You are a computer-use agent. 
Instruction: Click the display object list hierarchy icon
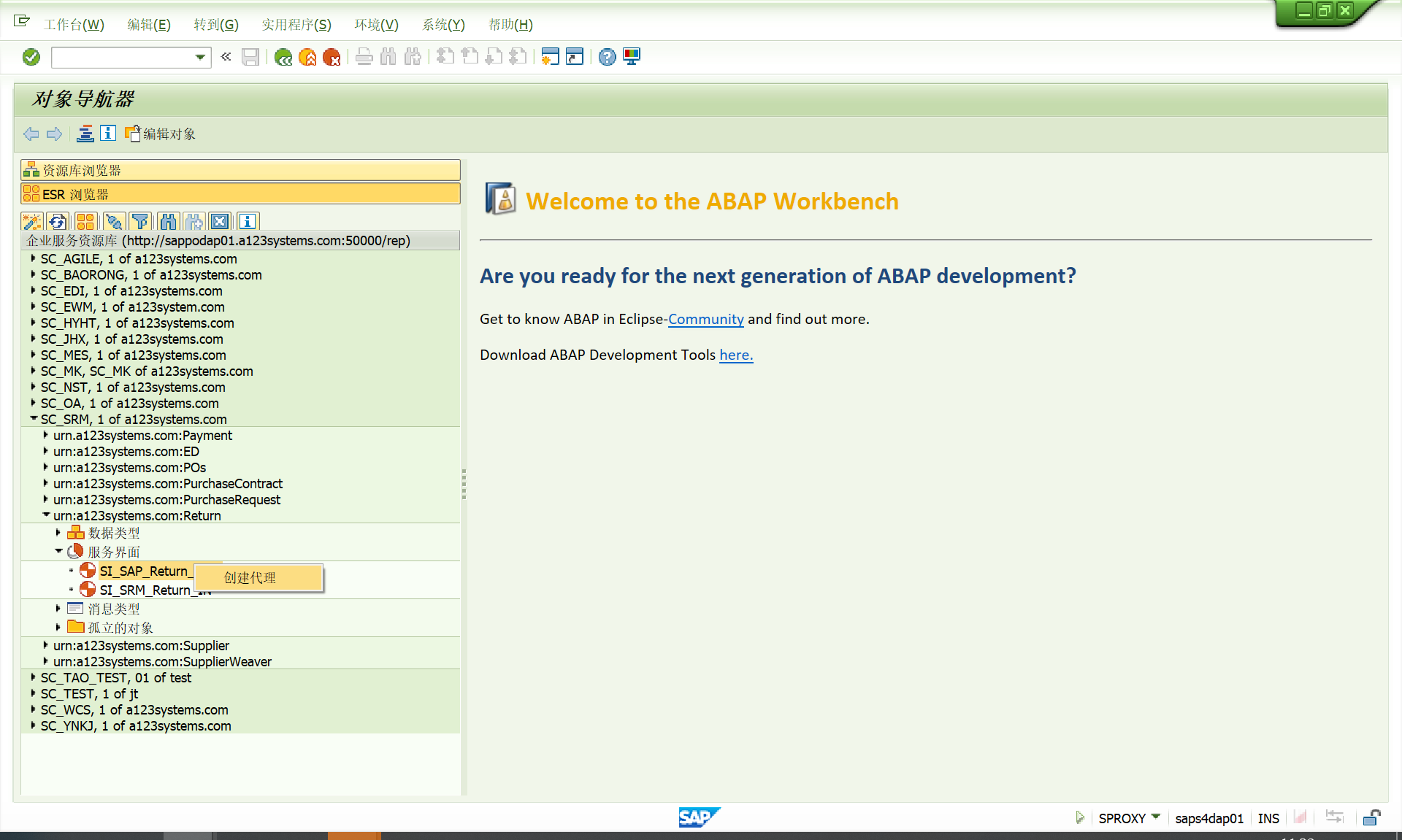pyautogui.click(x=85, y=134)
